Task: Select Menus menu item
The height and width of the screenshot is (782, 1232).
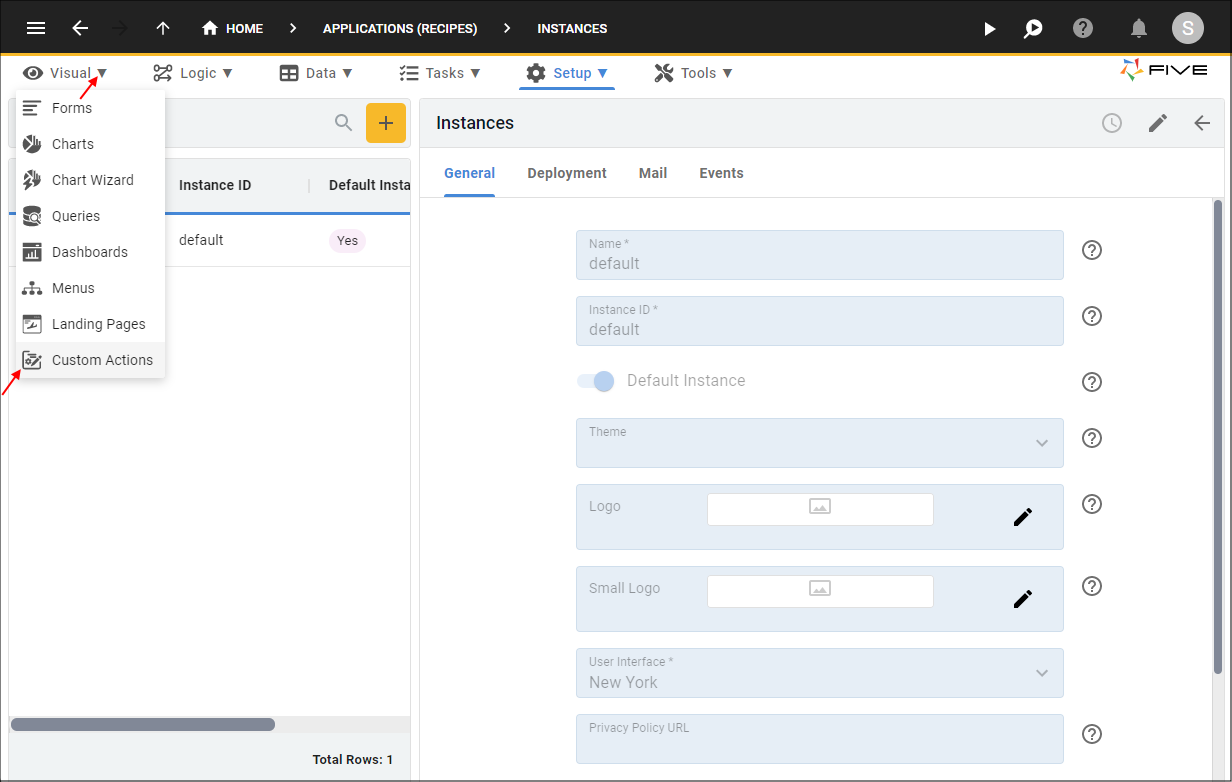Action: point(90,288)
